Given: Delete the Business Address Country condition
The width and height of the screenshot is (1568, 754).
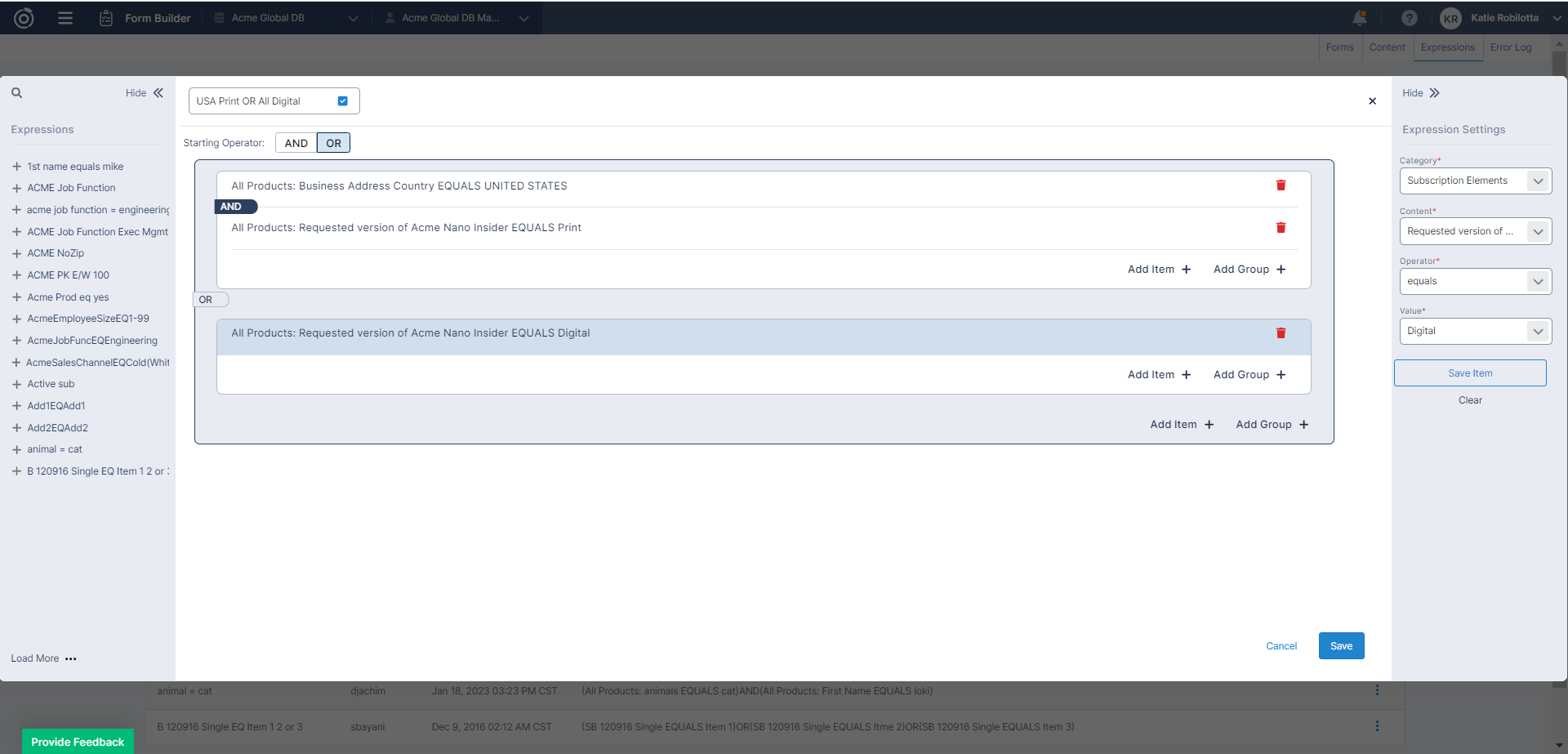Looking at the screenshot, I should pos(1281,185).
